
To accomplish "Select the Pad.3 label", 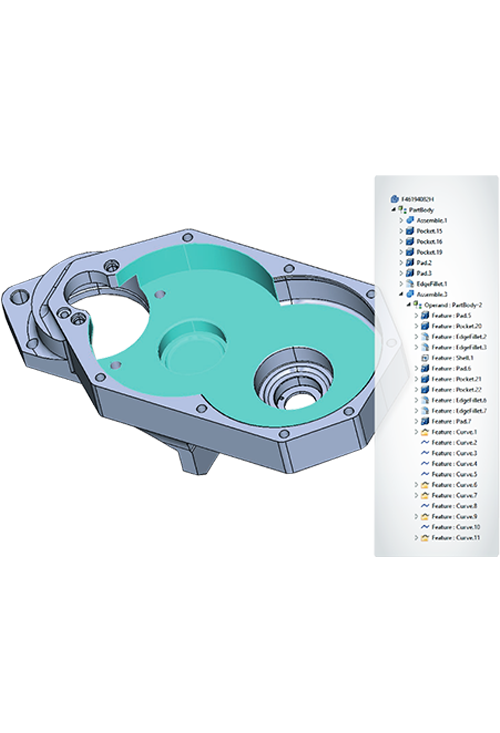I will (x=424, y=273).
